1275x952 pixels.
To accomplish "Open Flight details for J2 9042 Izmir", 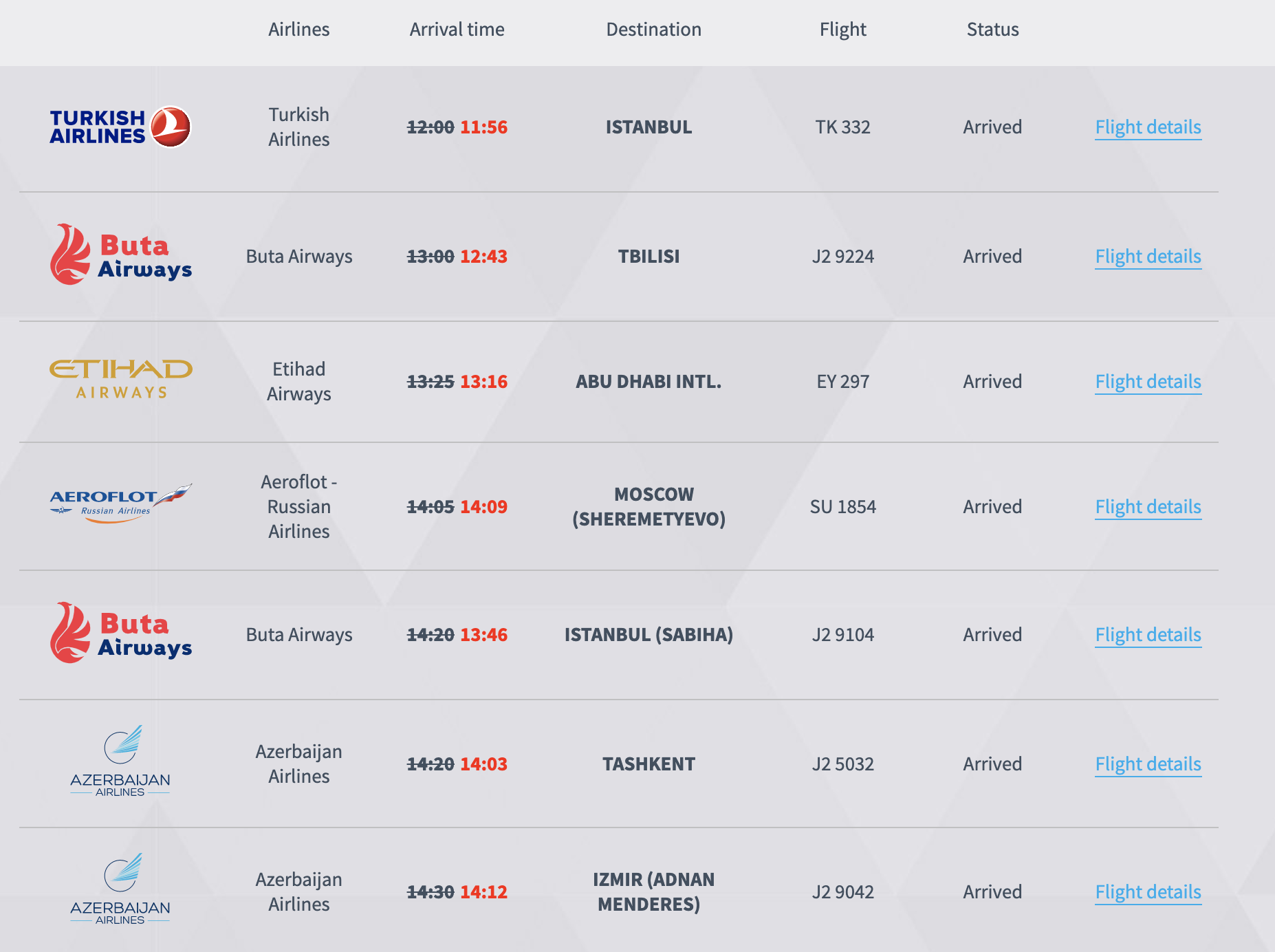I will (1148, 892).
